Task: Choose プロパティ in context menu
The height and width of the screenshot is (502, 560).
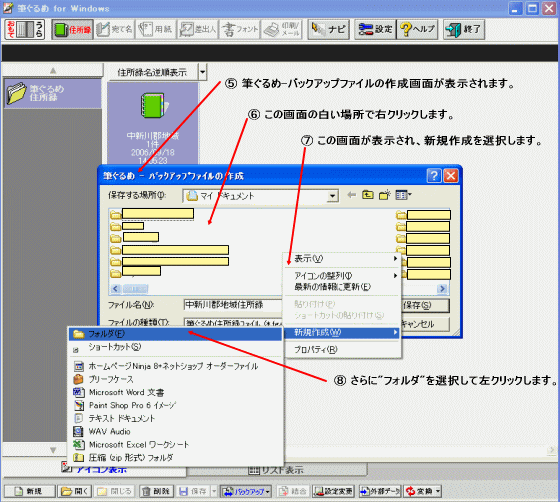Action: pos(342,350)
